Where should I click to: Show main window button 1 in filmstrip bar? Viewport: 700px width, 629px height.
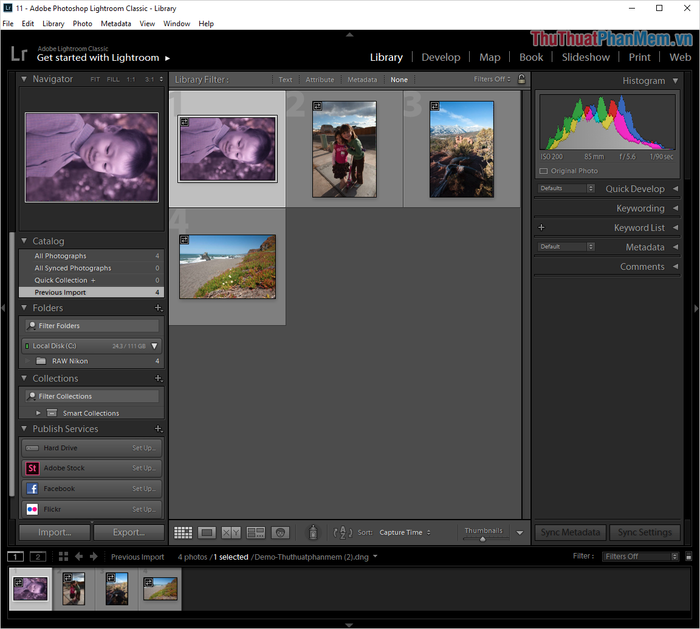pyautogui.click(x=15, y=557)
